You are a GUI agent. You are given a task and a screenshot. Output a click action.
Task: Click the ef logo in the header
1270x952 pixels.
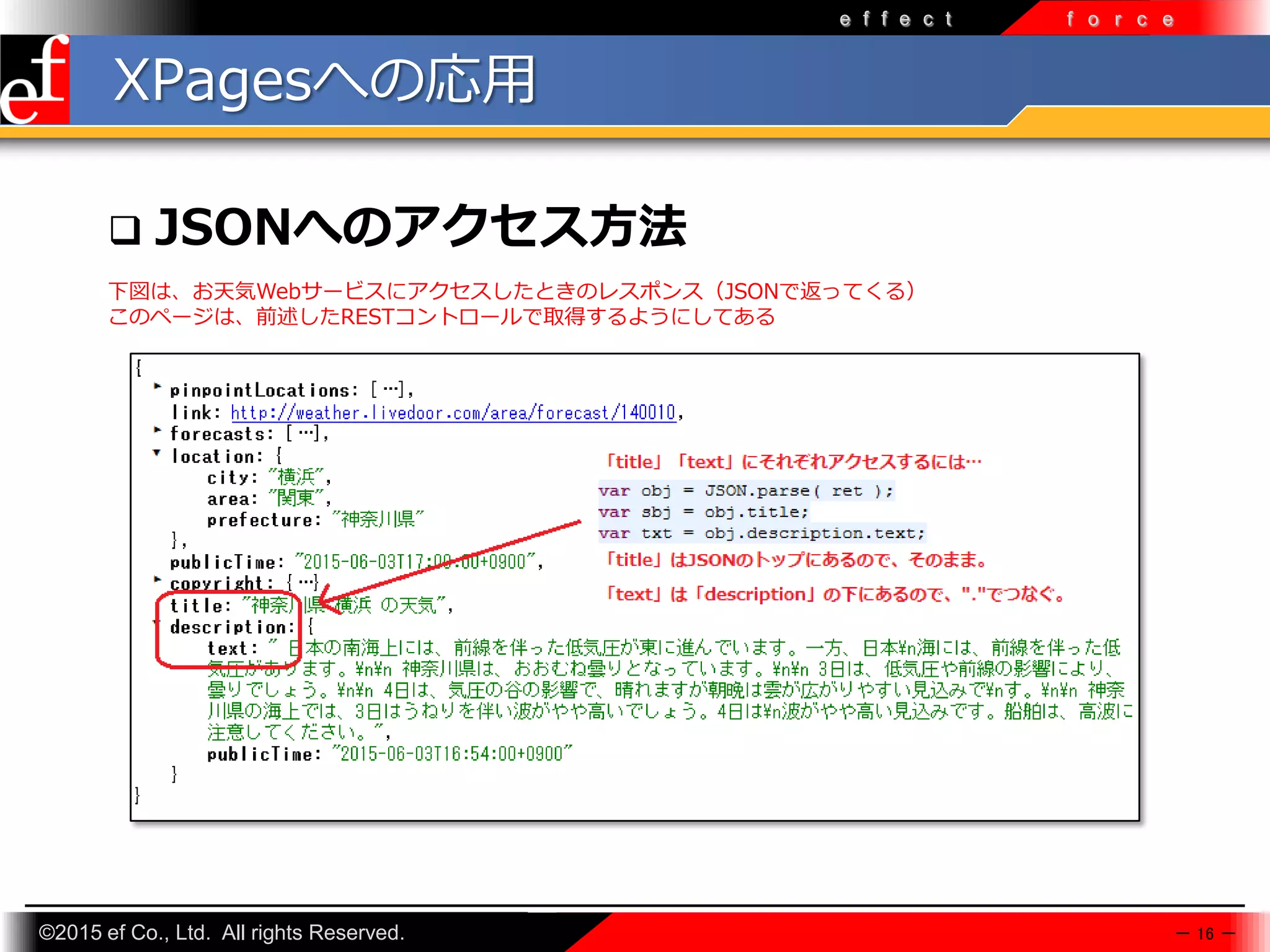[35, 79]
